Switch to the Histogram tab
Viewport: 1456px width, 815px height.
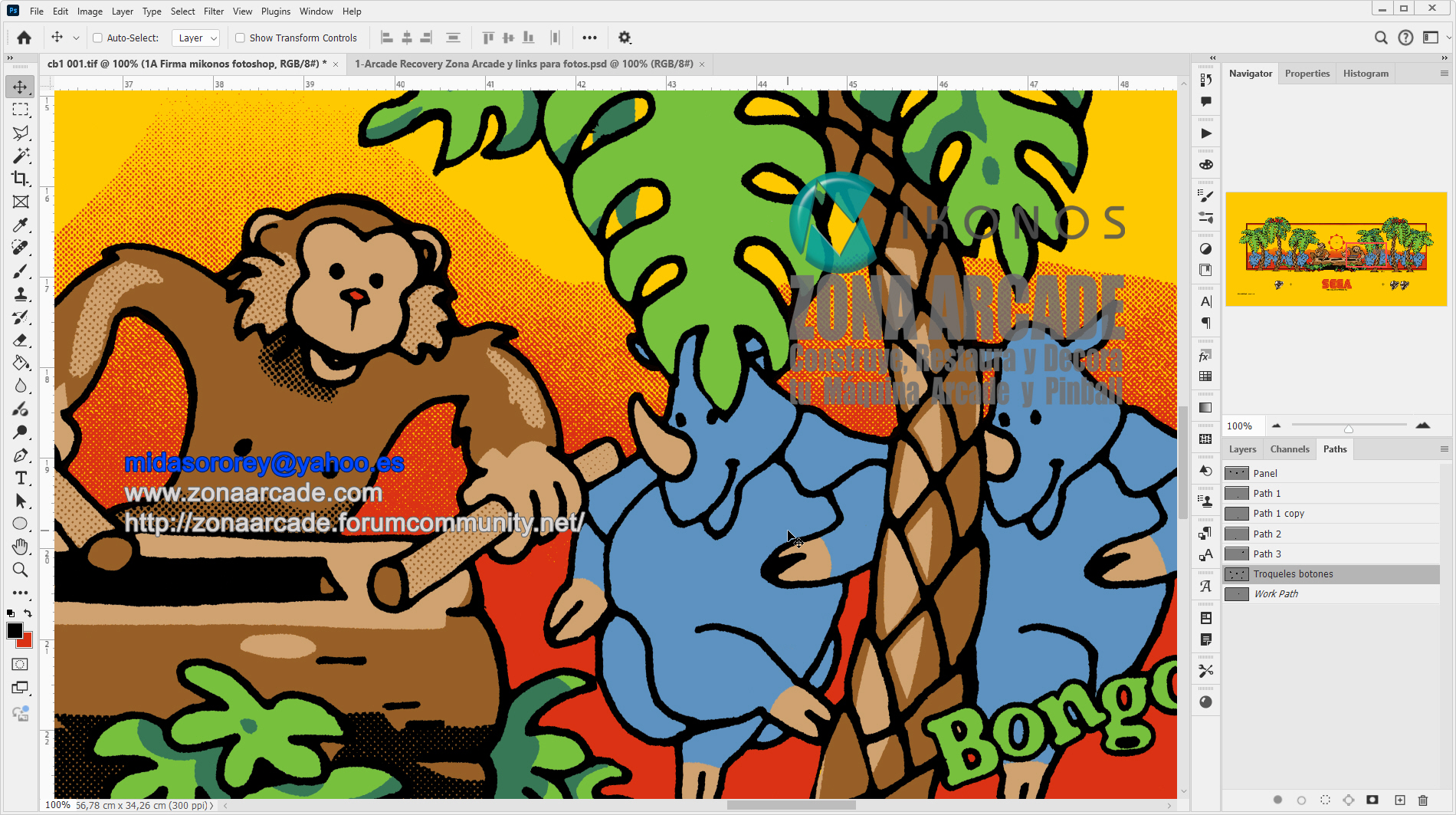click(x=1366, y=74)
